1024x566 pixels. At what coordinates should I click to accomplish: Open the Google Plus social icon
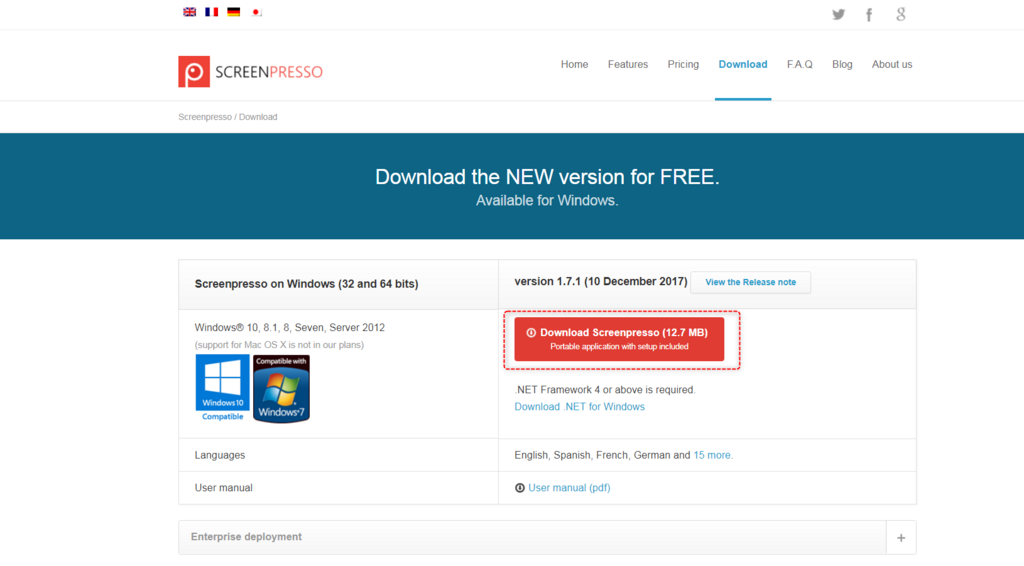901,14
